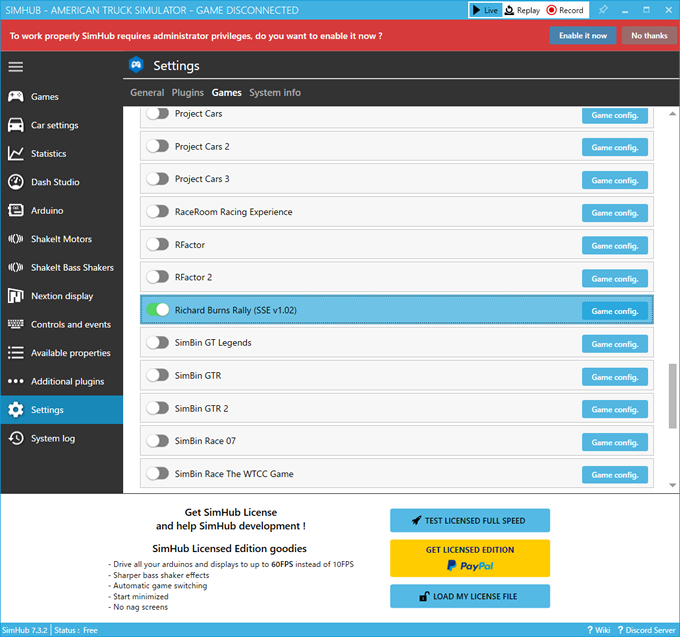Open Game config for Project Cars 2

point(615,147)
